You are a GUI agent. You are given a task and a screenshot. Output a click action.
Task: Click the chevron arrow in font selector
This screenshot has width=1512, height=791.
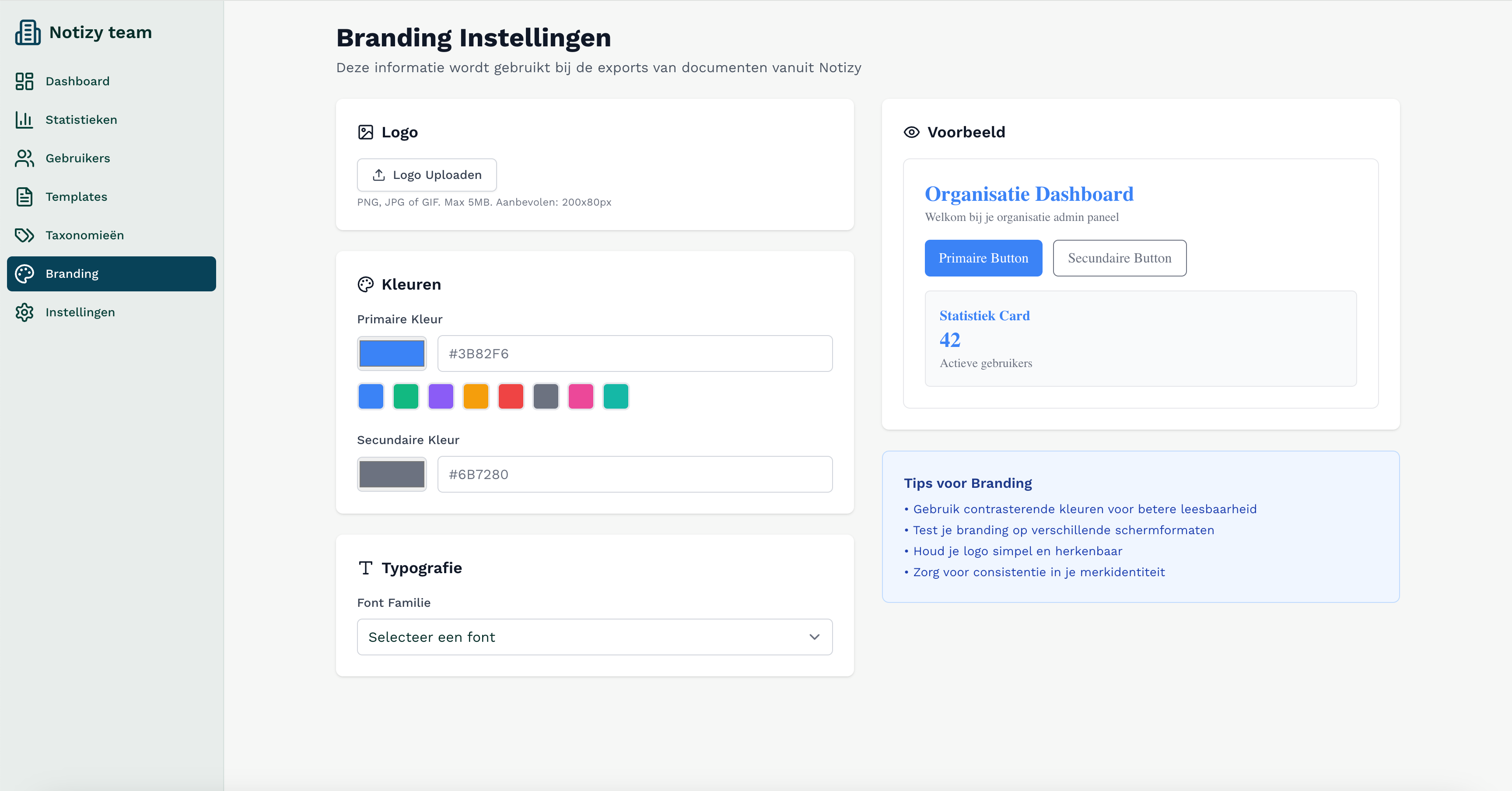coord(814,637)
